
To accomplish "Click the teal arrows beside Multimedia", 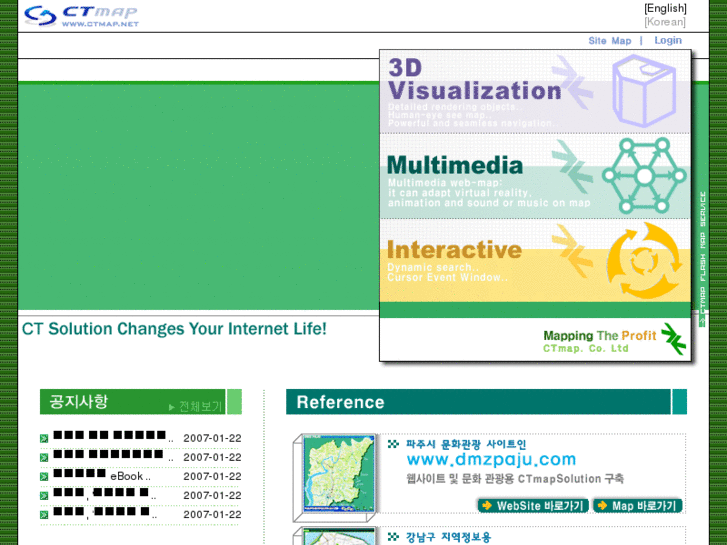I will pyautogui.click(x=573, y=166).
